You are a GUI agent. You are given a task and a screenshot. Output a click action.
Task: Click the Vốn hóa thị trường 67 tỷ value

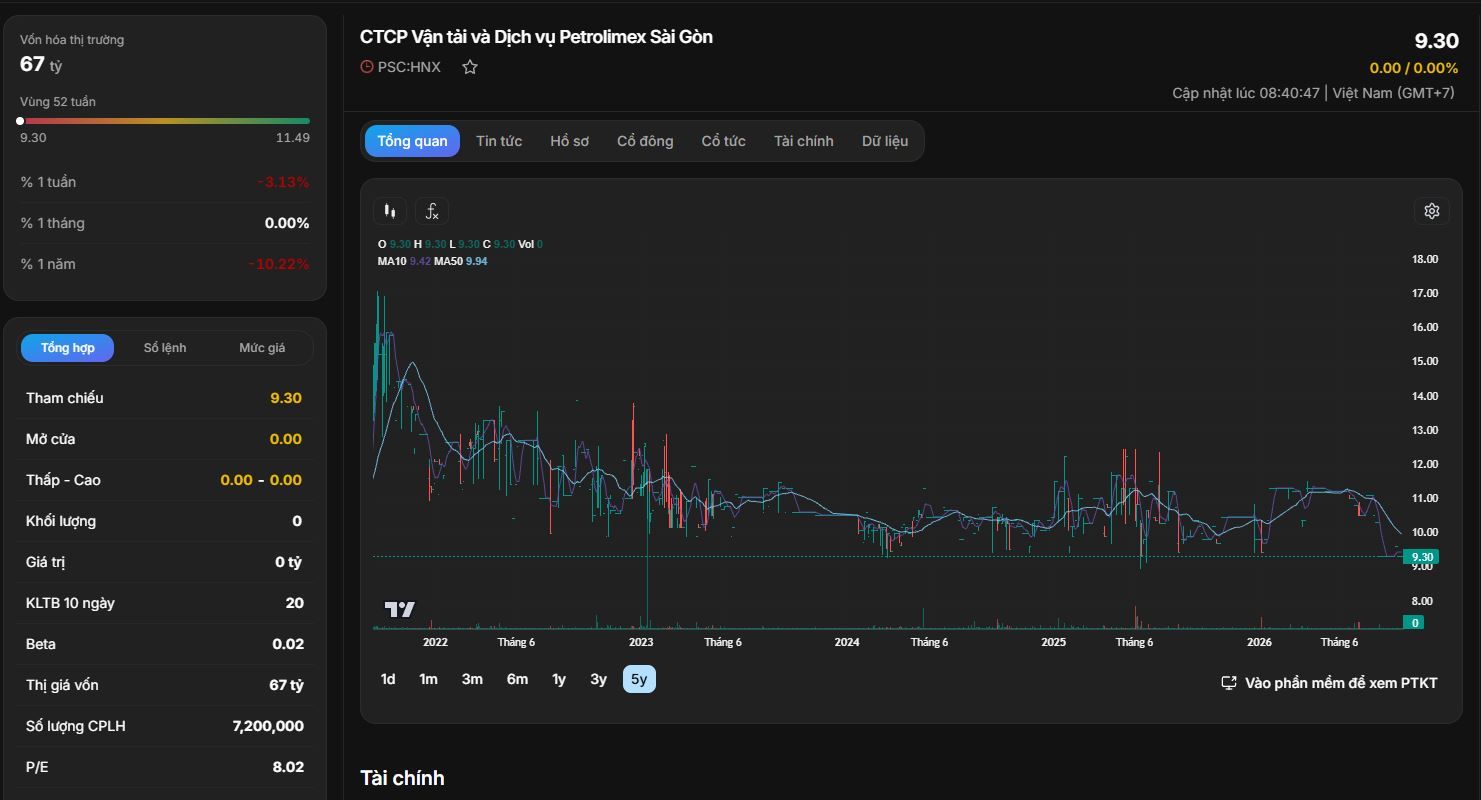tap(41, 64)
